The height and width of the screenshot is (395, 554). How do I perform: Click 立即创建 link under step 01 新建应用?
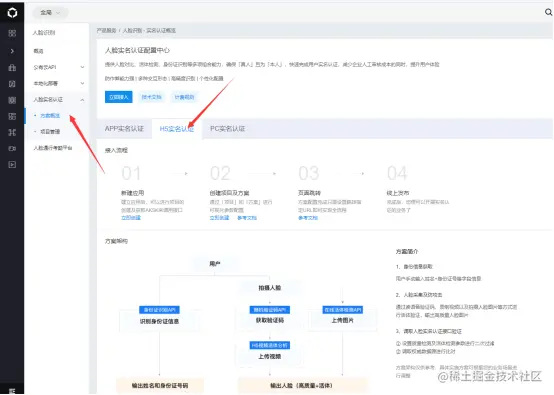point(131,218)
